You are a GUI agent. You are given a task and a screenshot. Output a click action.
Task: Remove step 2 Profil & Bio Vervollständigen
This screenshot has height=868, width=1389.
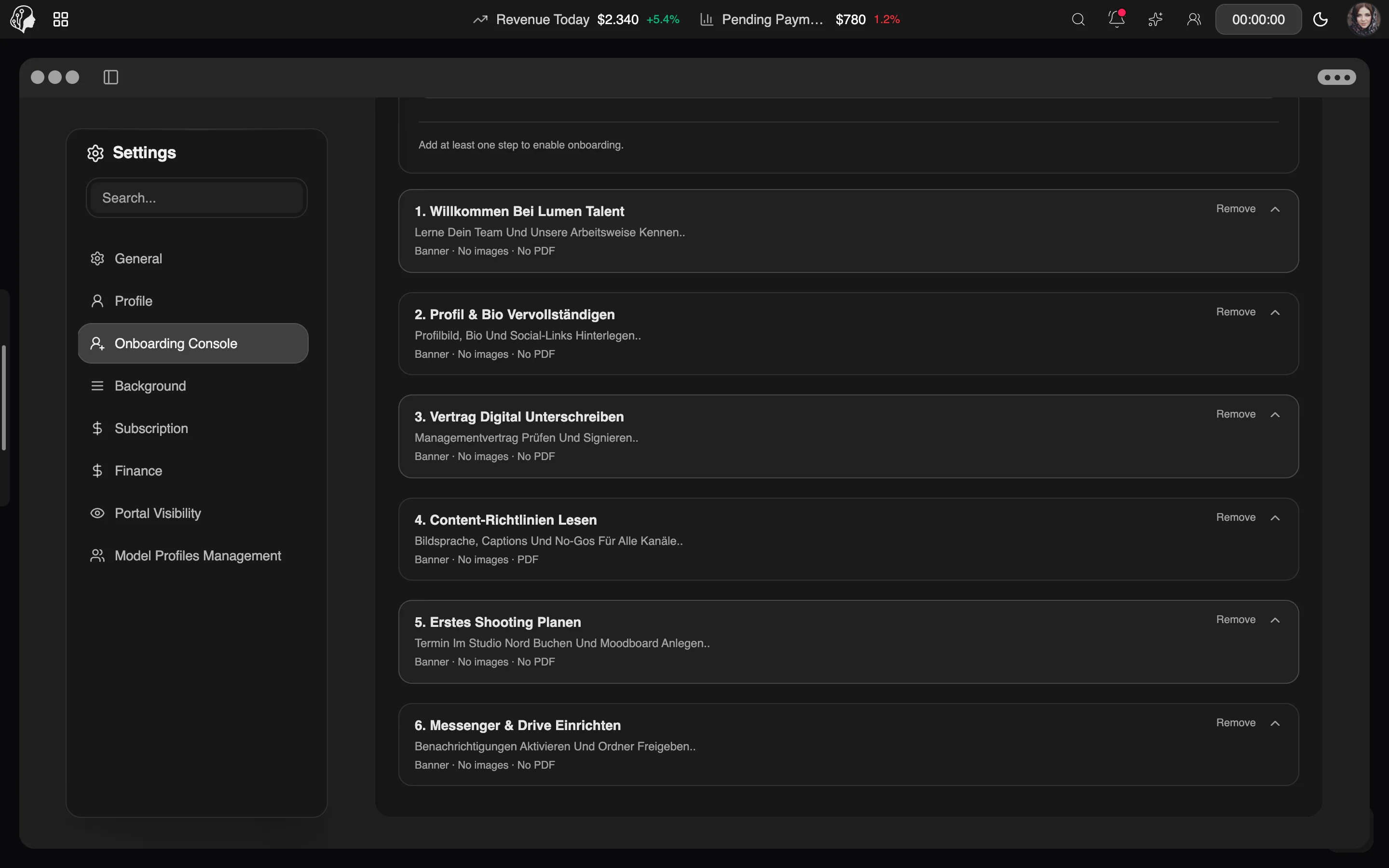click(1236, 312)
